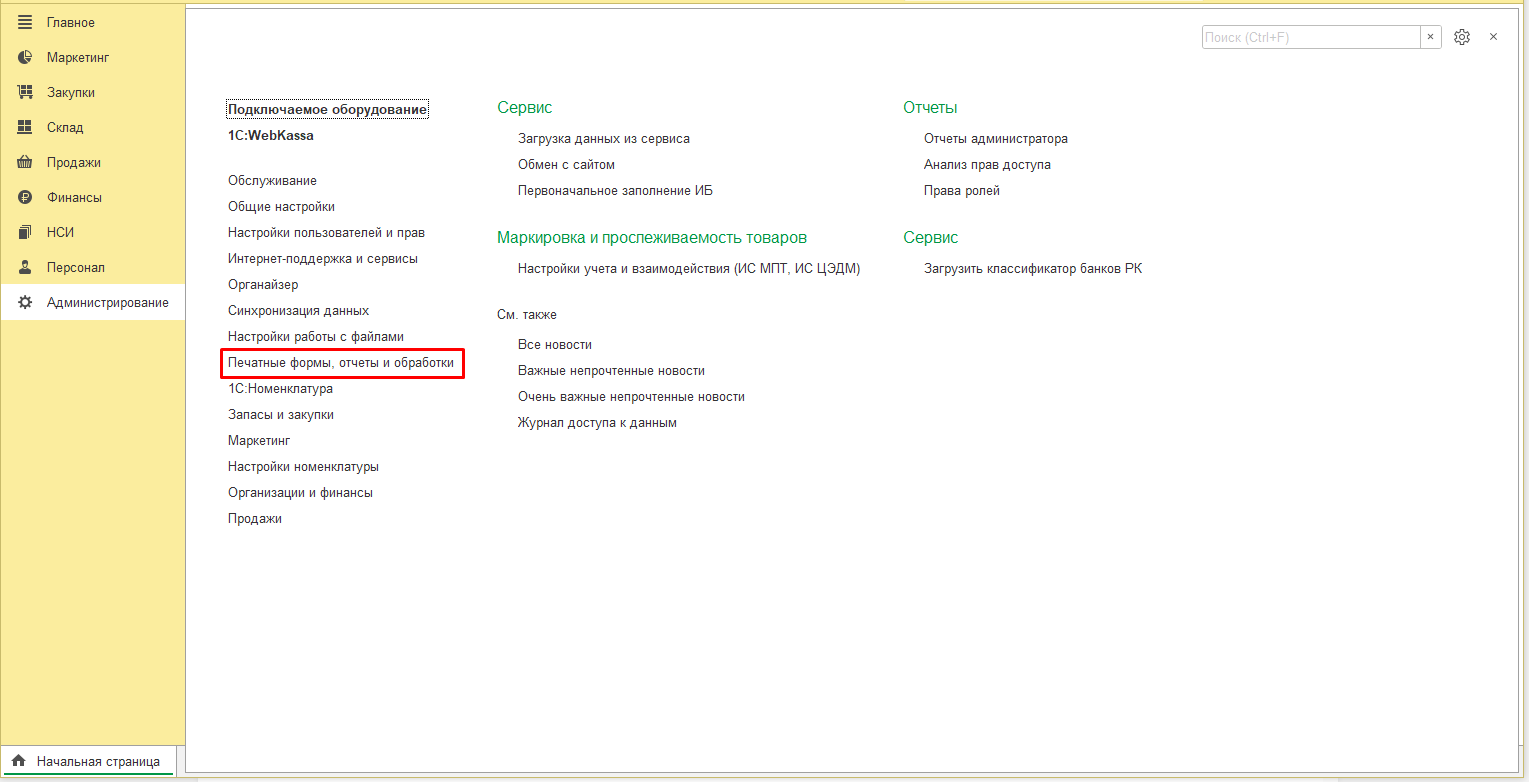The image size is (1529, 782).
Task: Switch to the Начальная страница tab
Action: [x=88, y=761]
